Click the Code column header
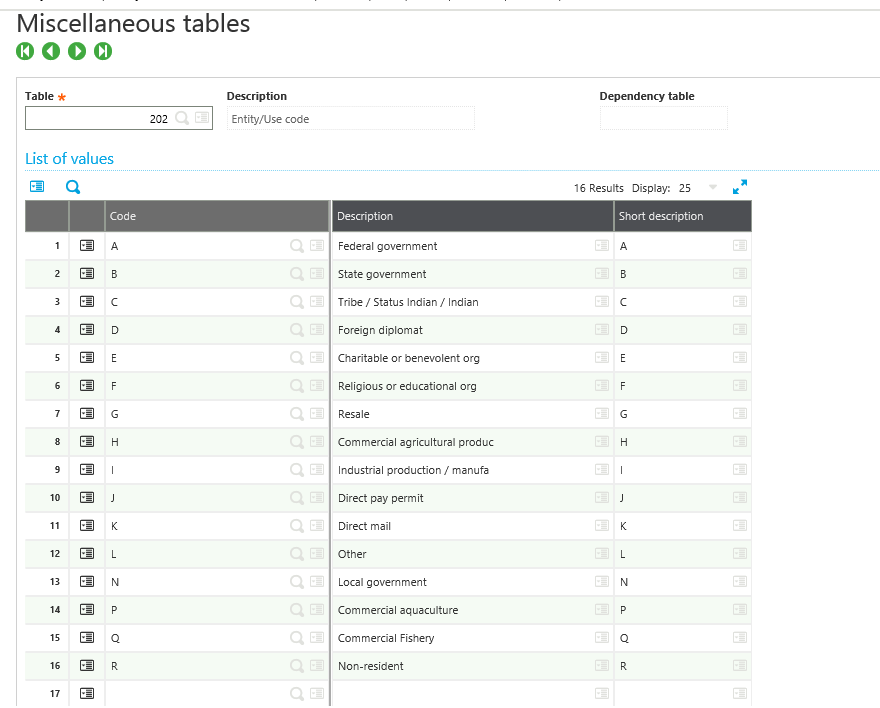Screen dimensions: 880x708 [x=217, y=216]
